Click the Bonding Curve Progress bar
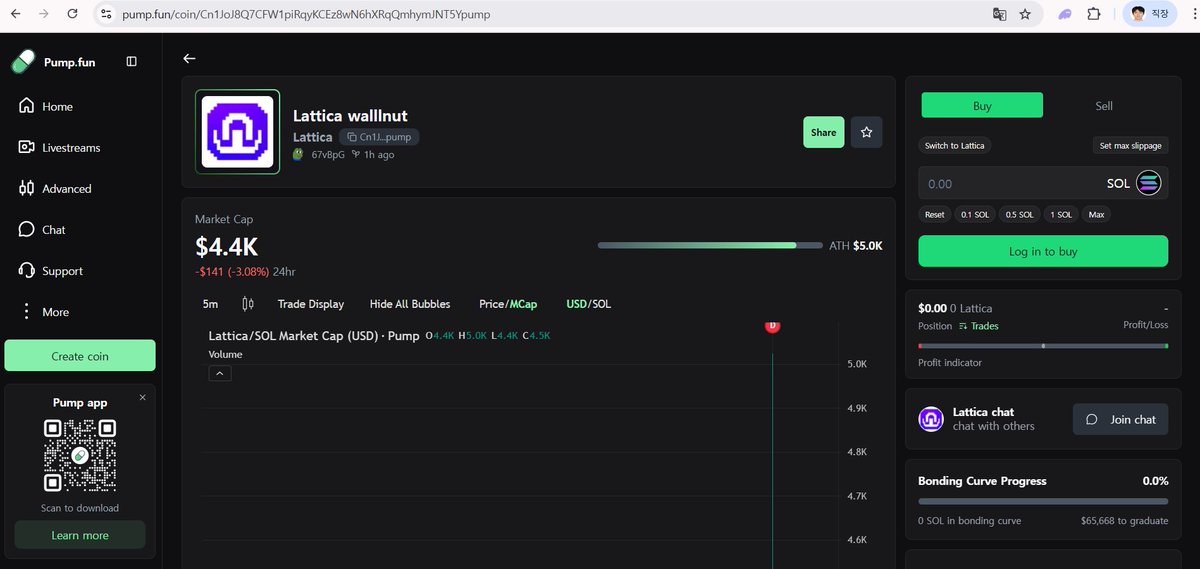Viewport: 1200px width, 569px height. pyautogui.click(x=1043, y=501)
